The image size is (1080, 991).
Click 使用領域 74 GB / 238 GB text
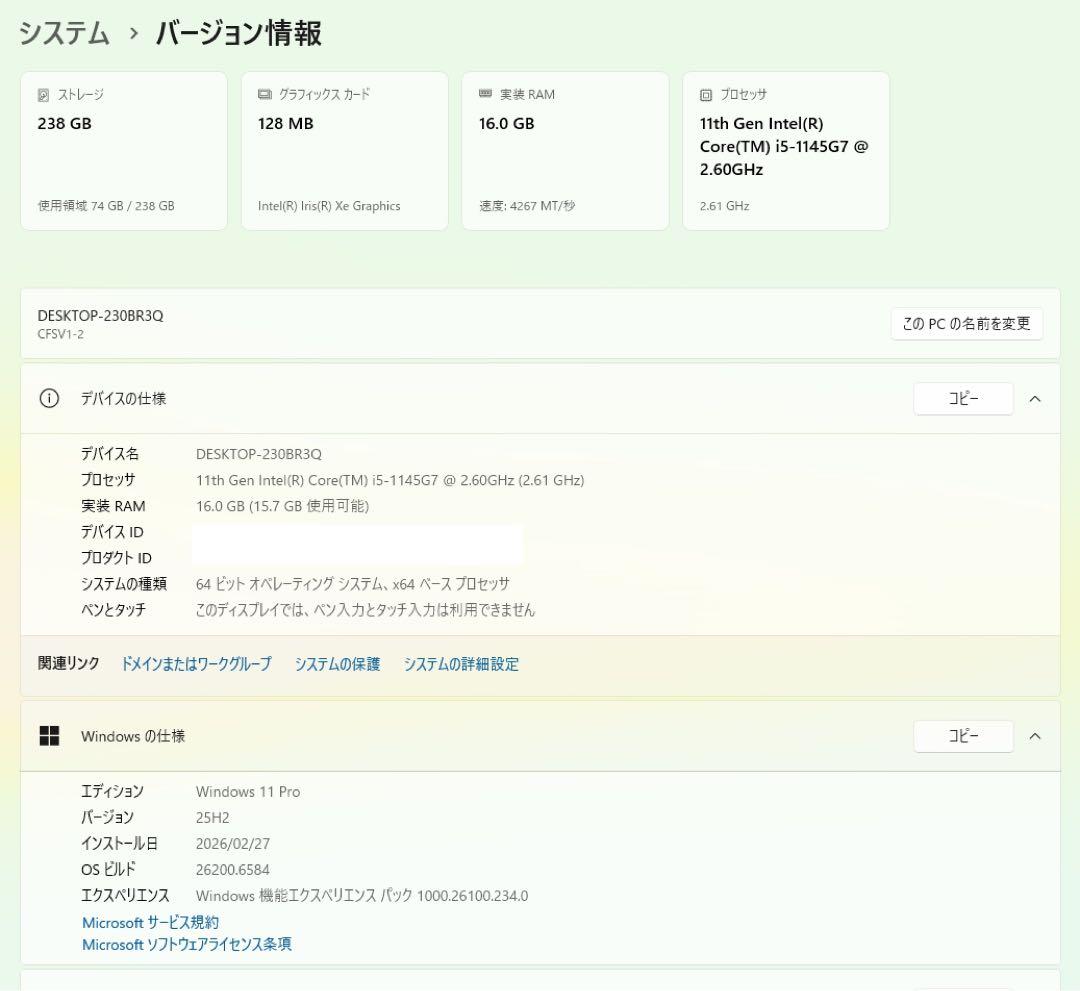[106, 205]
